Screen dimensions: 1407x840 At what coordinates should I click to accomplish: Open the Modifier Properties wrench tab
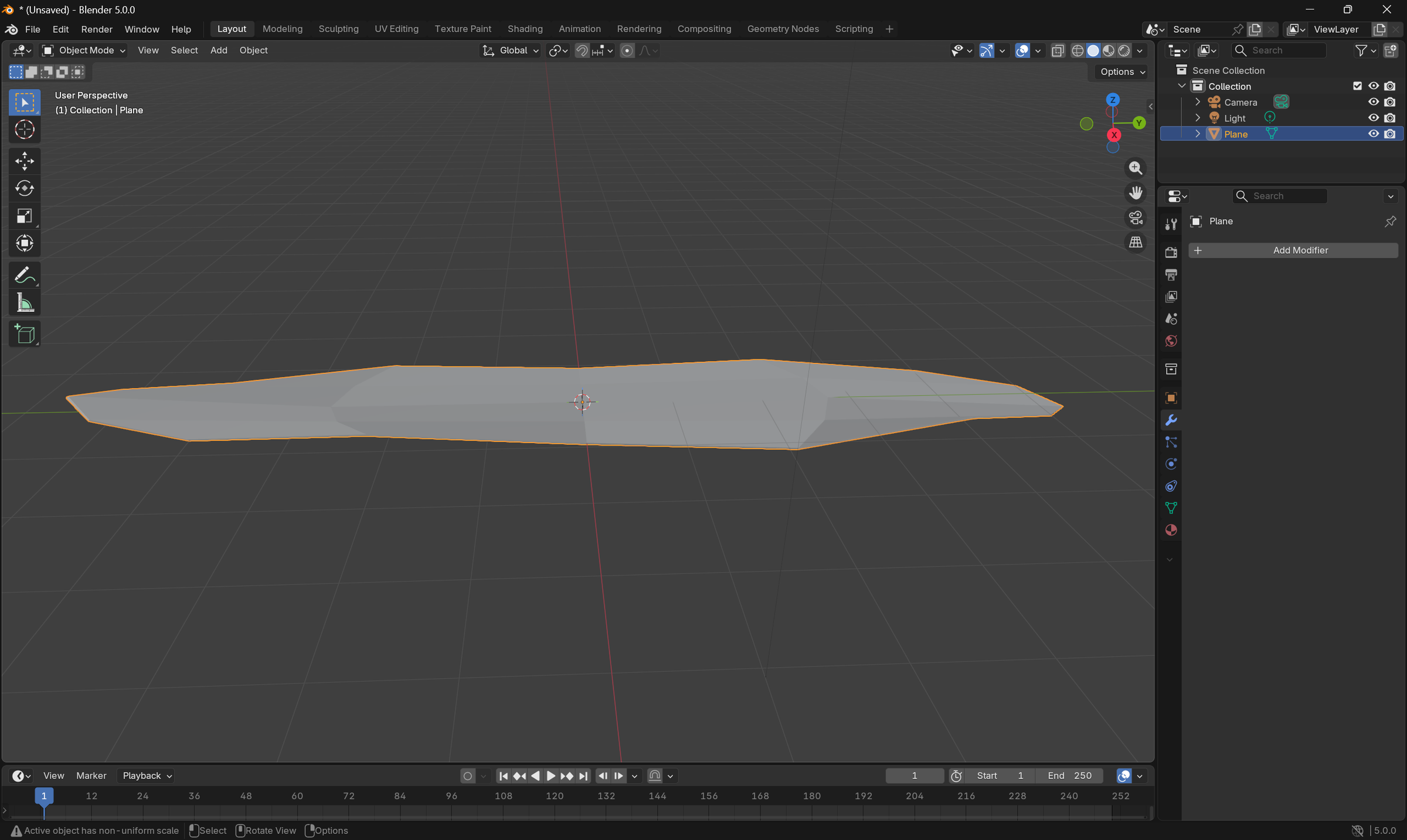coord(1171,420)
